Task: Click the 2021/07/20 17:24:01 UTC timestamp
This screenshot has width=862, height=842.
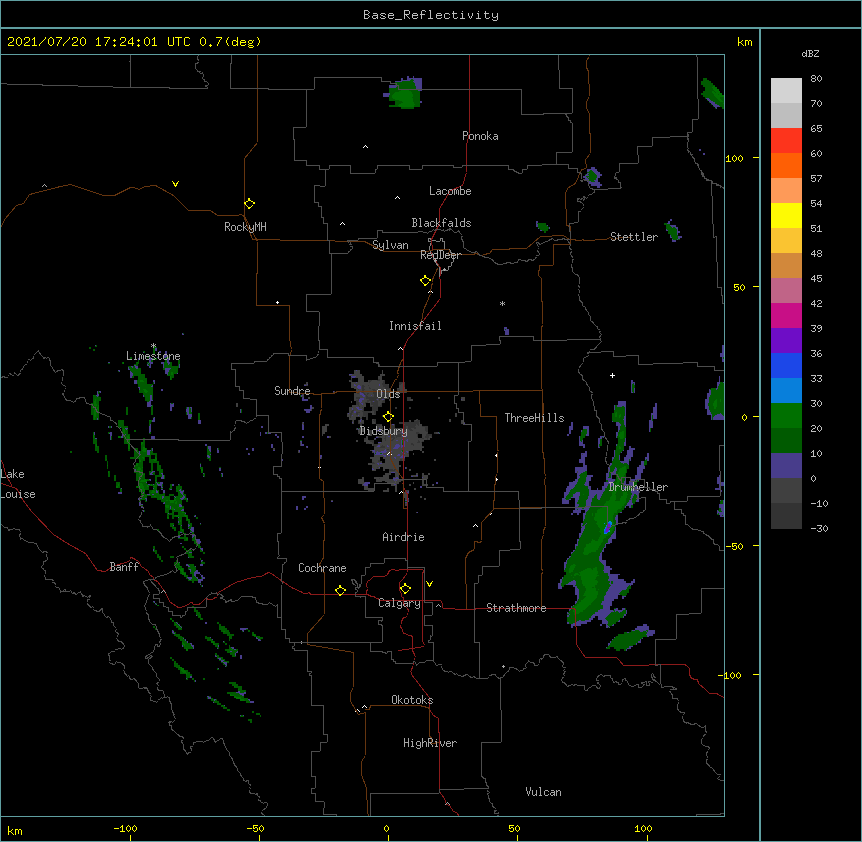Action: click(99, 42)
